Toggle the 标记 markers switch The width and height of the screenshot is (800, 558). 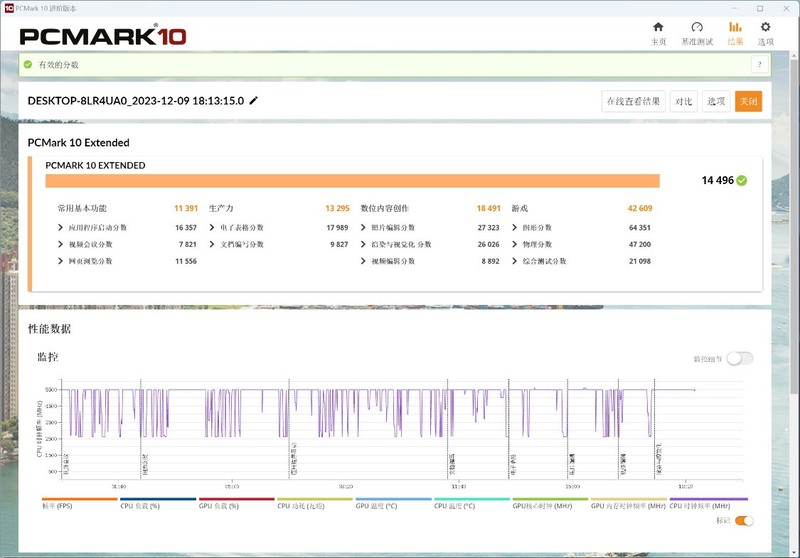click(x=744, y=521)
